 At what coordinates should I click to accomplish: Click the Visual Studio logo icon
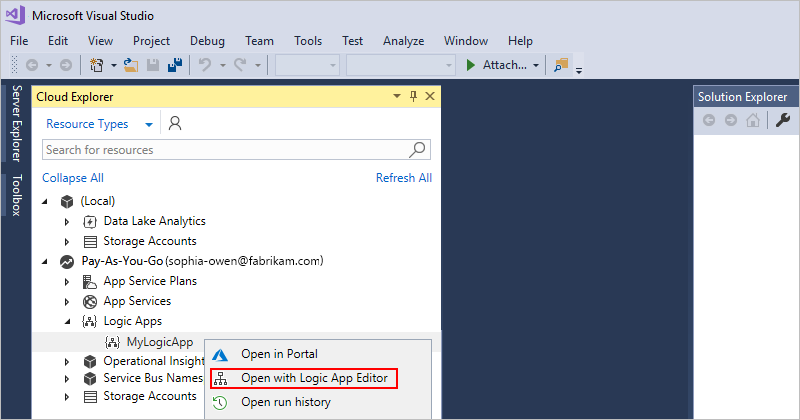[x=15, y=15]
